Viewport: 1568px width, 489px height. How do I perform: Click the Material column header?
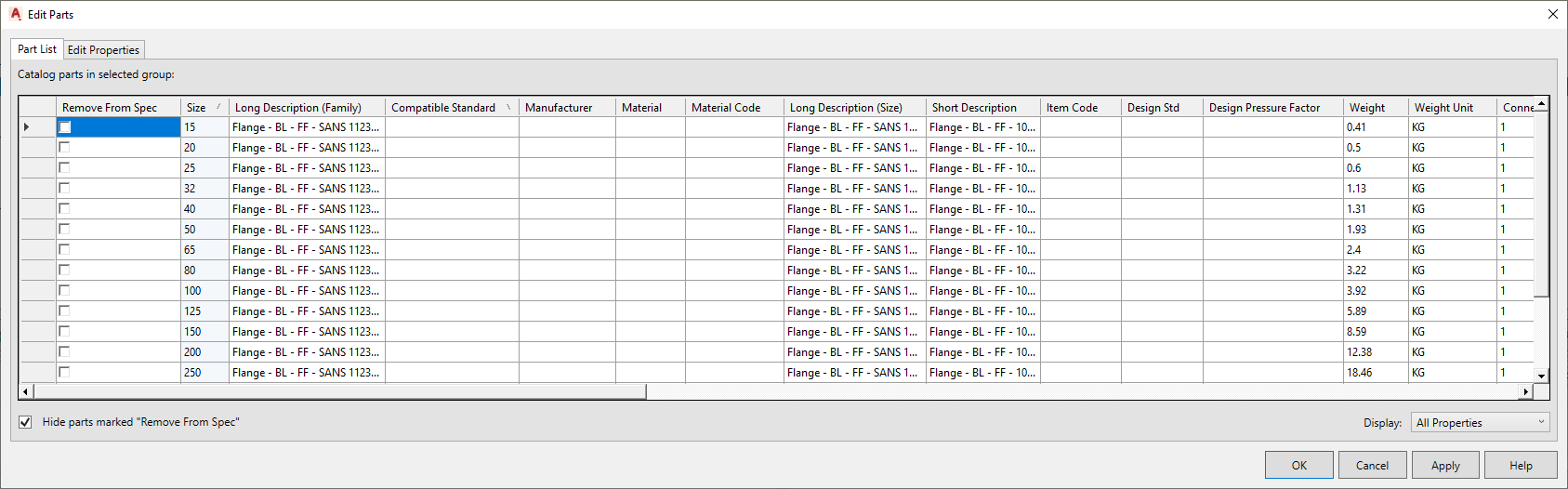[x=651, y=107]
